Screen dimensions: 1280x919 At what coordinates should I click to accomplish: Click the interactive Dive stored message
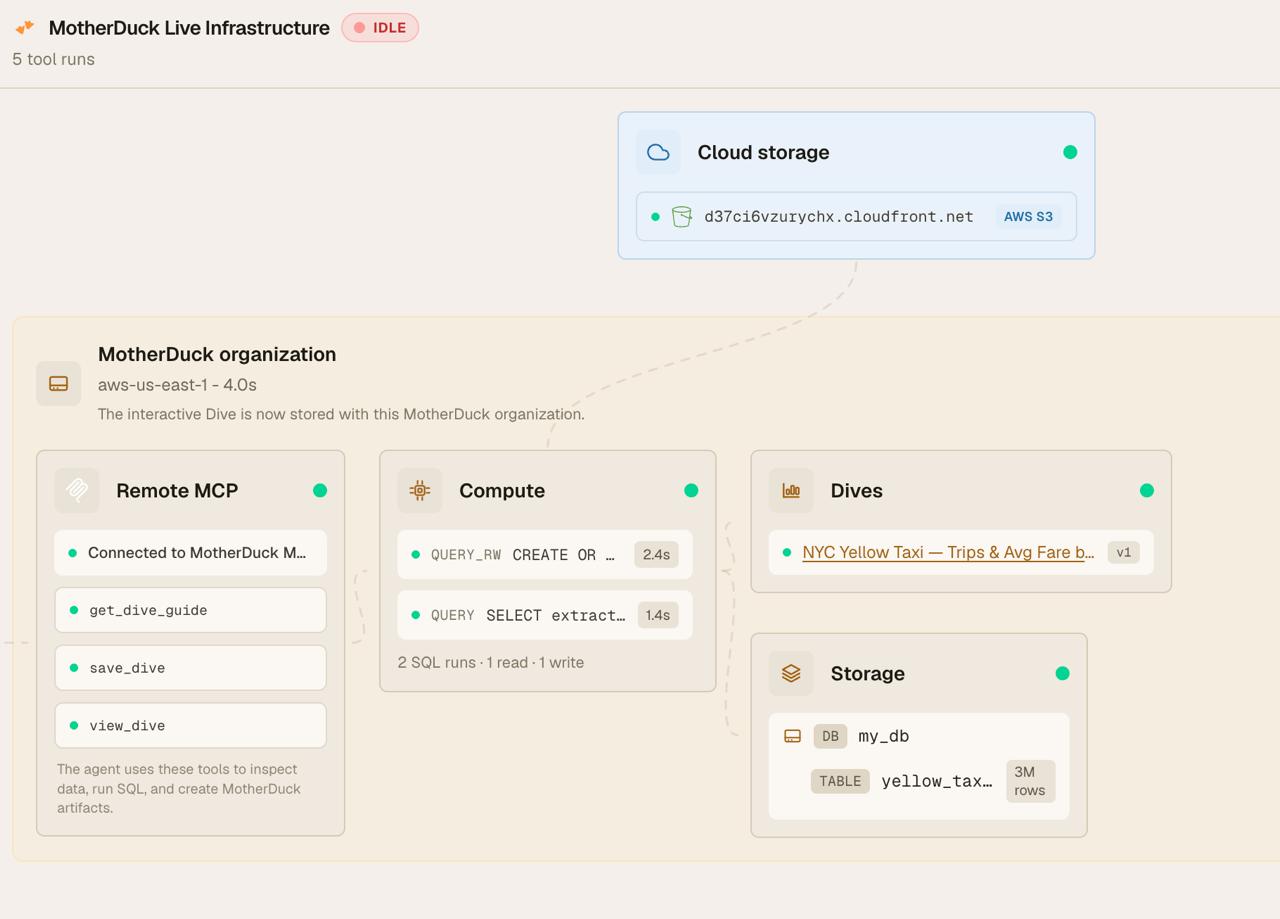point(341,414)
